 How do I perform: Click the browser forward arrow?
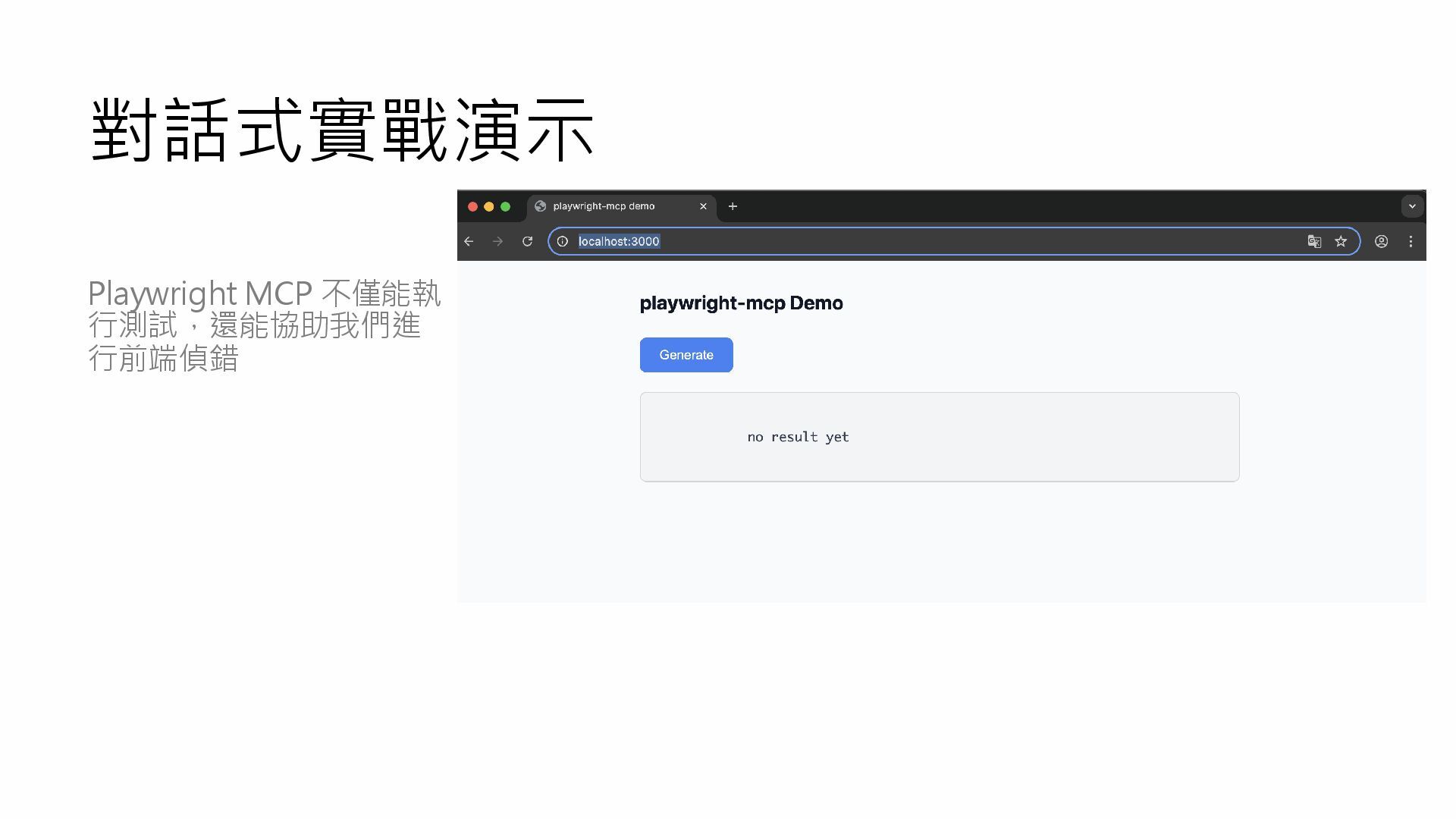(497, 241)
